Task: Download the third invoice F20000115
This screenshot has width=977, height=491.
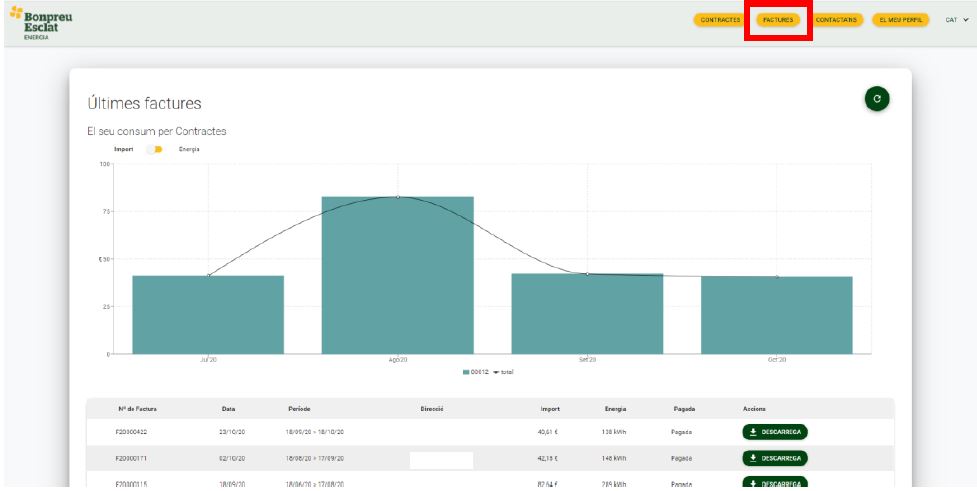Action: [x=774, y=483]
